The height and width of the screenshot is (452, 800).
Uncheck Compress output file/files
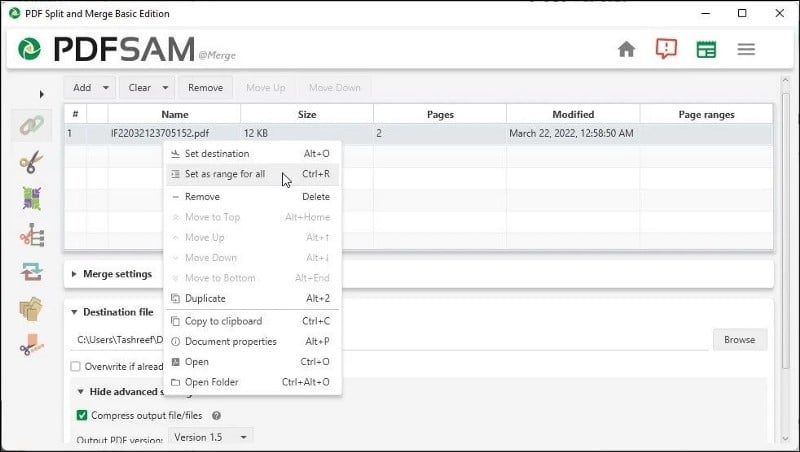pos(82,415)
